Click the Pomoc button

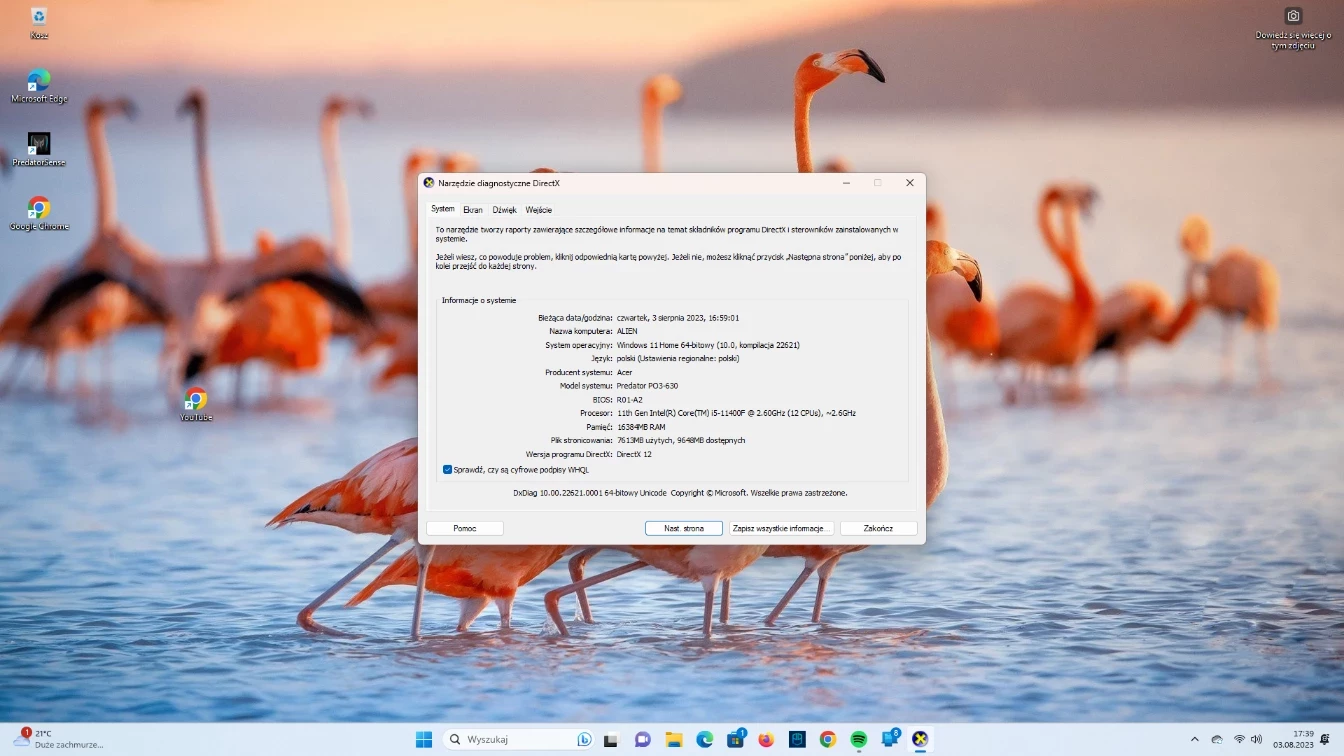(x=465, y=528)
